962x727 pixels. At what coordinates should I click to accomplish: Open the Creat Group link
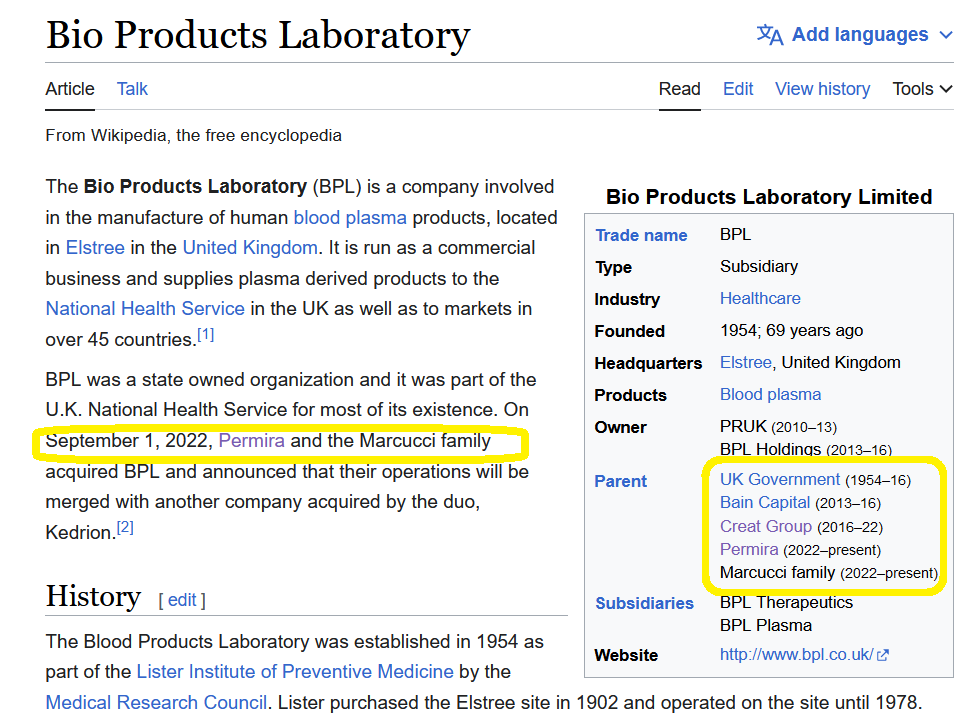pos(766,526)
